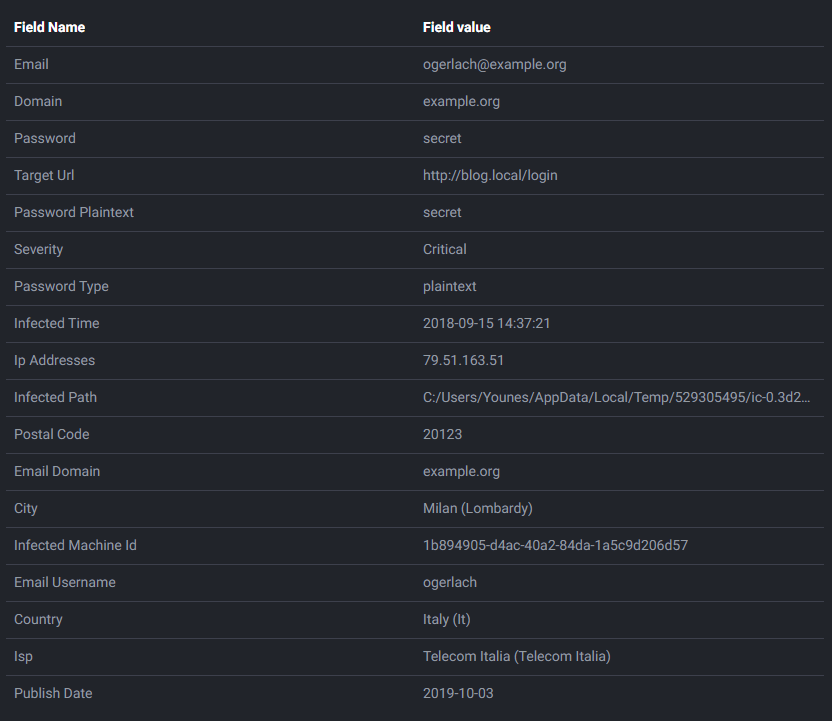The image size is (832, 721).
Task: Select the Email Username value ogerlach
Action: pos(450,582)
